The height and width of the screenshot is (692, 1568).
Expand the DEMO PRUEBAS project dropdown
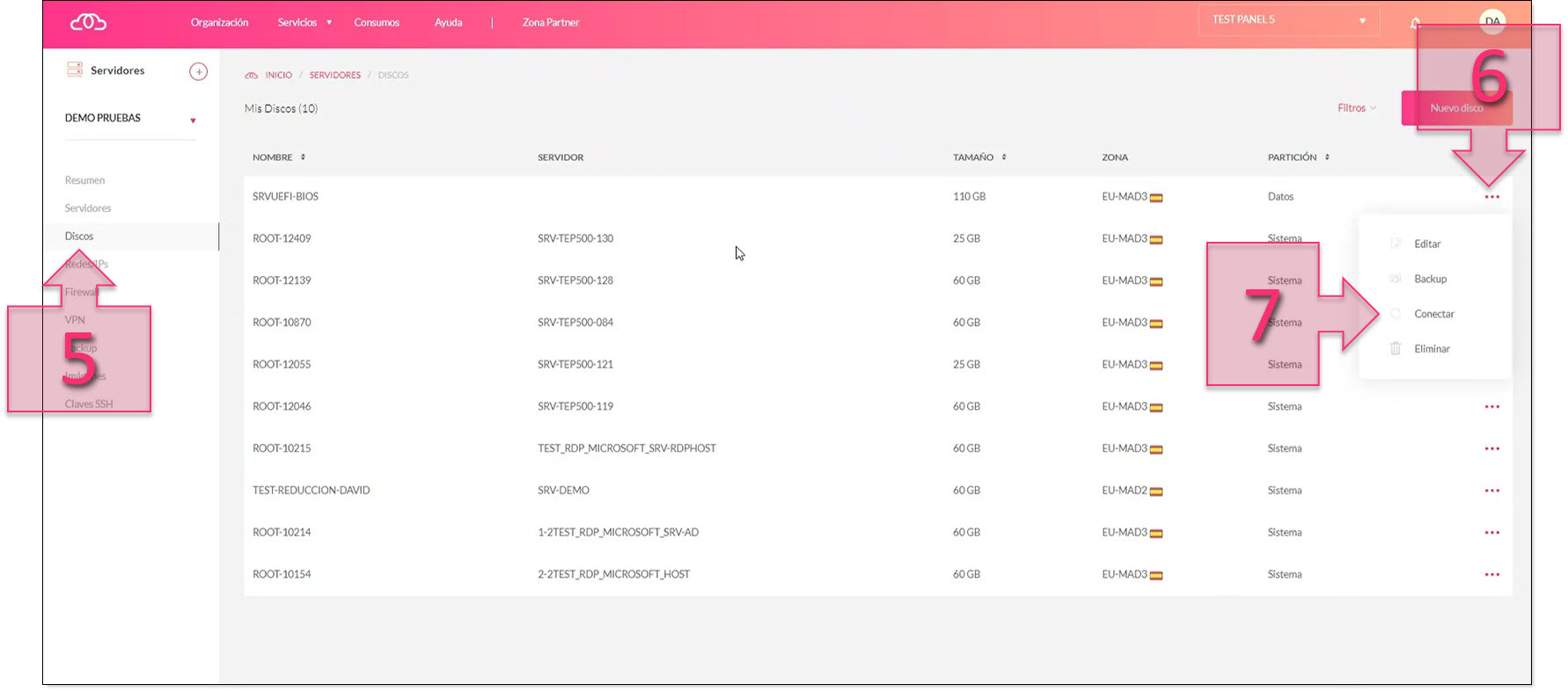129,119
